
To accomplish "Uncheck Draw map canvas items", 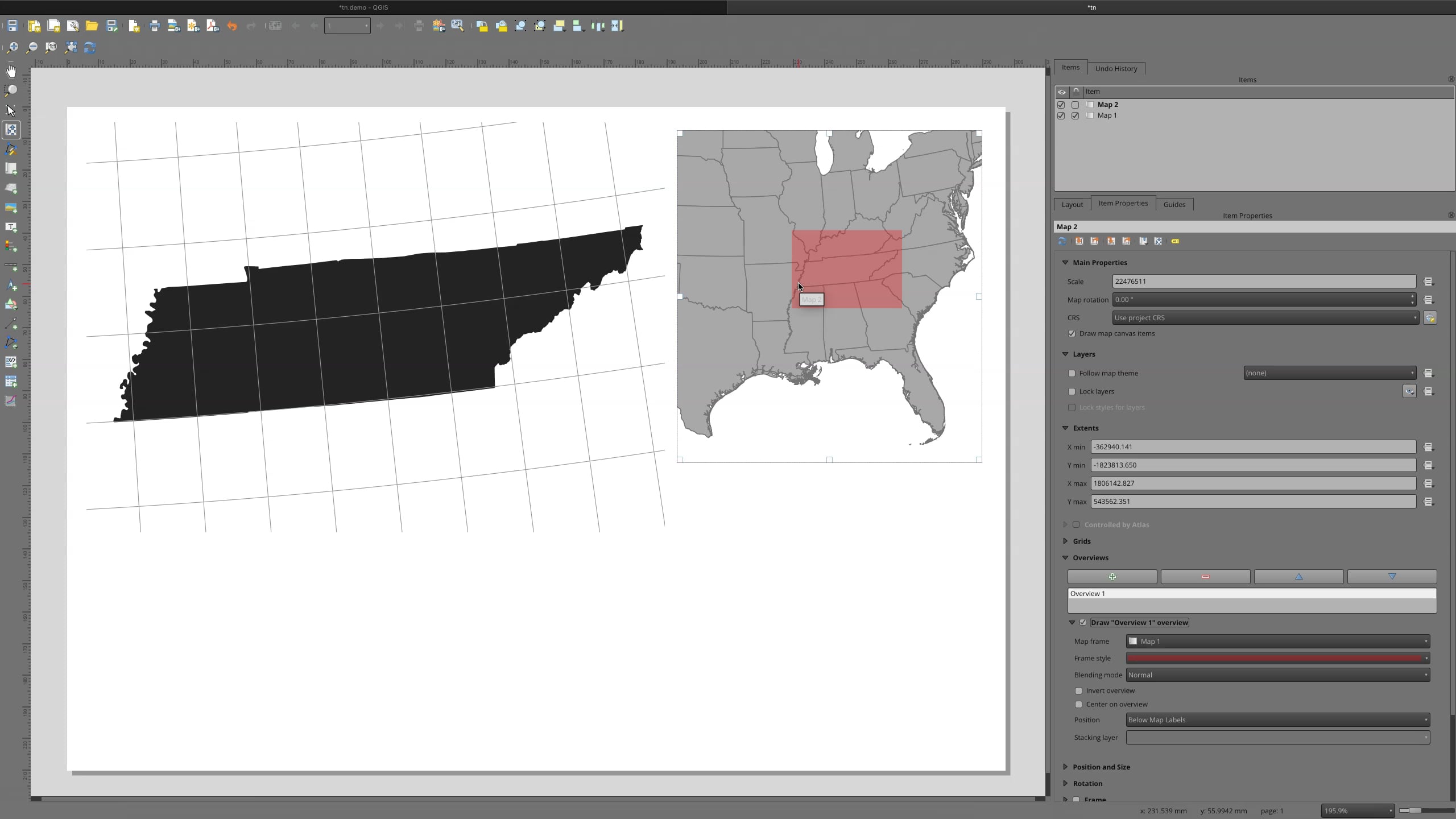I will (1072, 333).
